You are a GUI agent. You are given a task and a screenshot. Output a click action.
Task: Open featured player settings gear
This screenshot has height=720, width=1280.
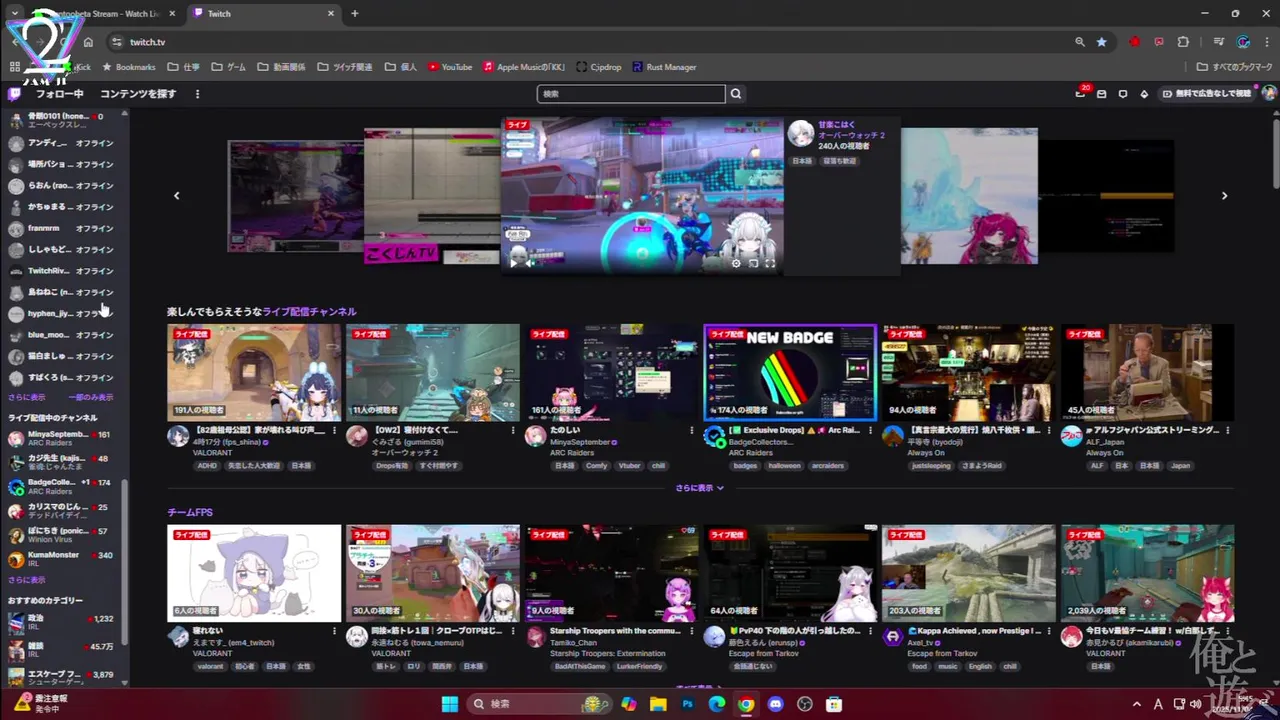736,263
